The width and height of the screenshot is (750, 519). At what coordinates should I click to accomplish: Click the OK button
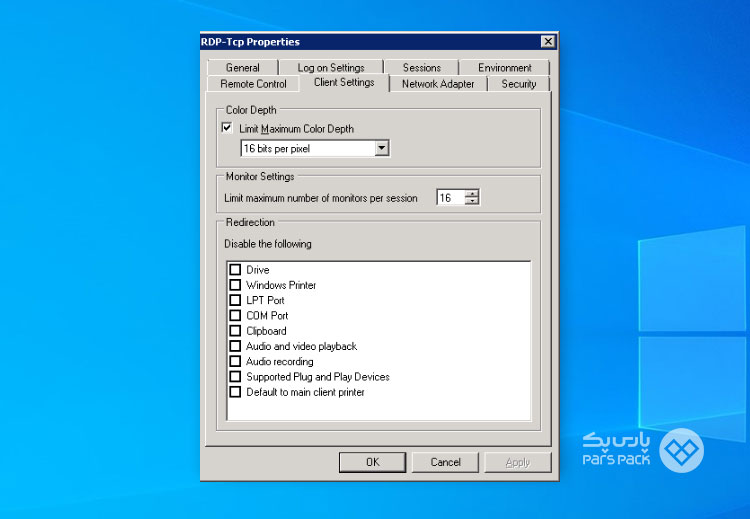tap(373, 462)
